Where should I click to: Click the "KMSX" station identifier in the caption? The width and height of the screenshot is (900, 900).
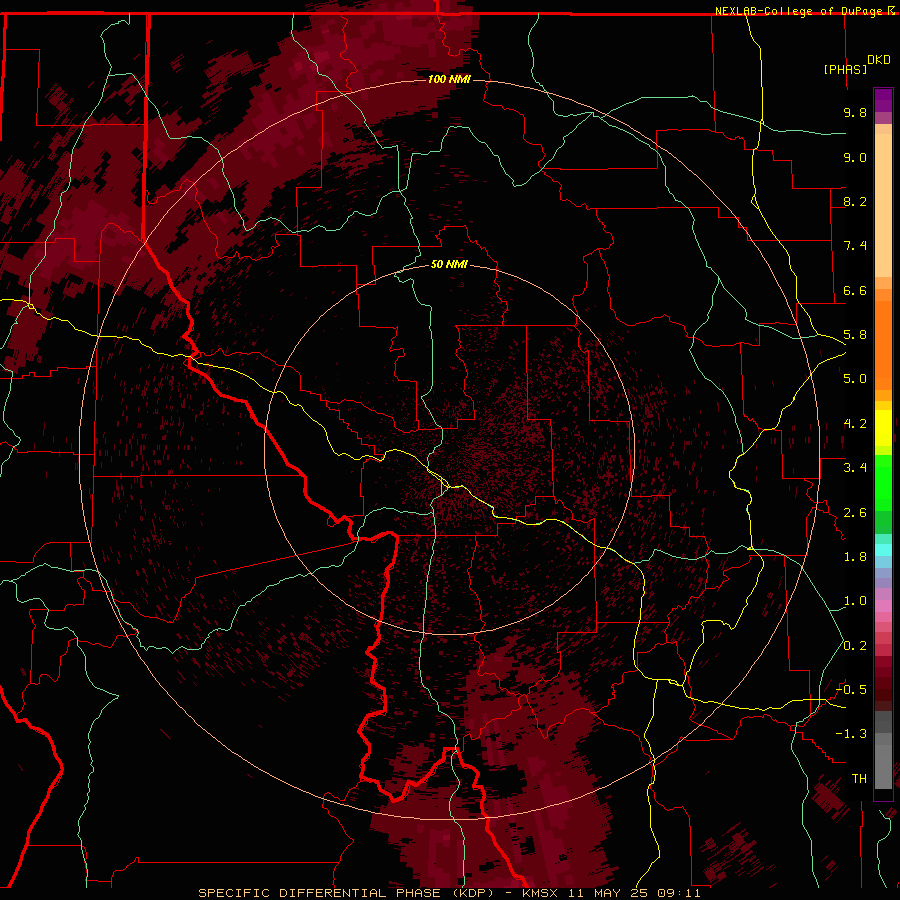[540, 893]
